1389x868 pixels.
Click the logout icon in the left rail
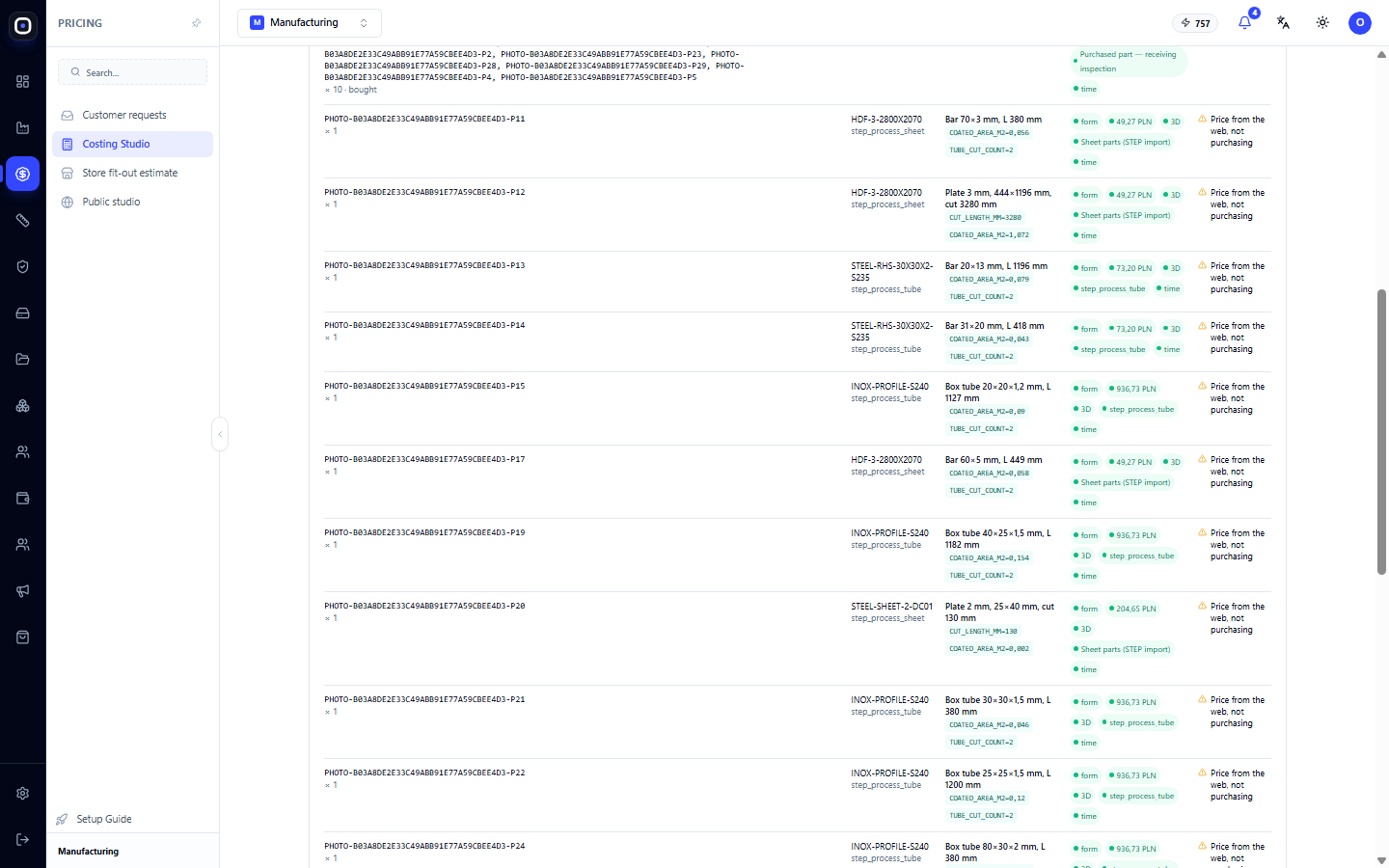pos(23,840)
